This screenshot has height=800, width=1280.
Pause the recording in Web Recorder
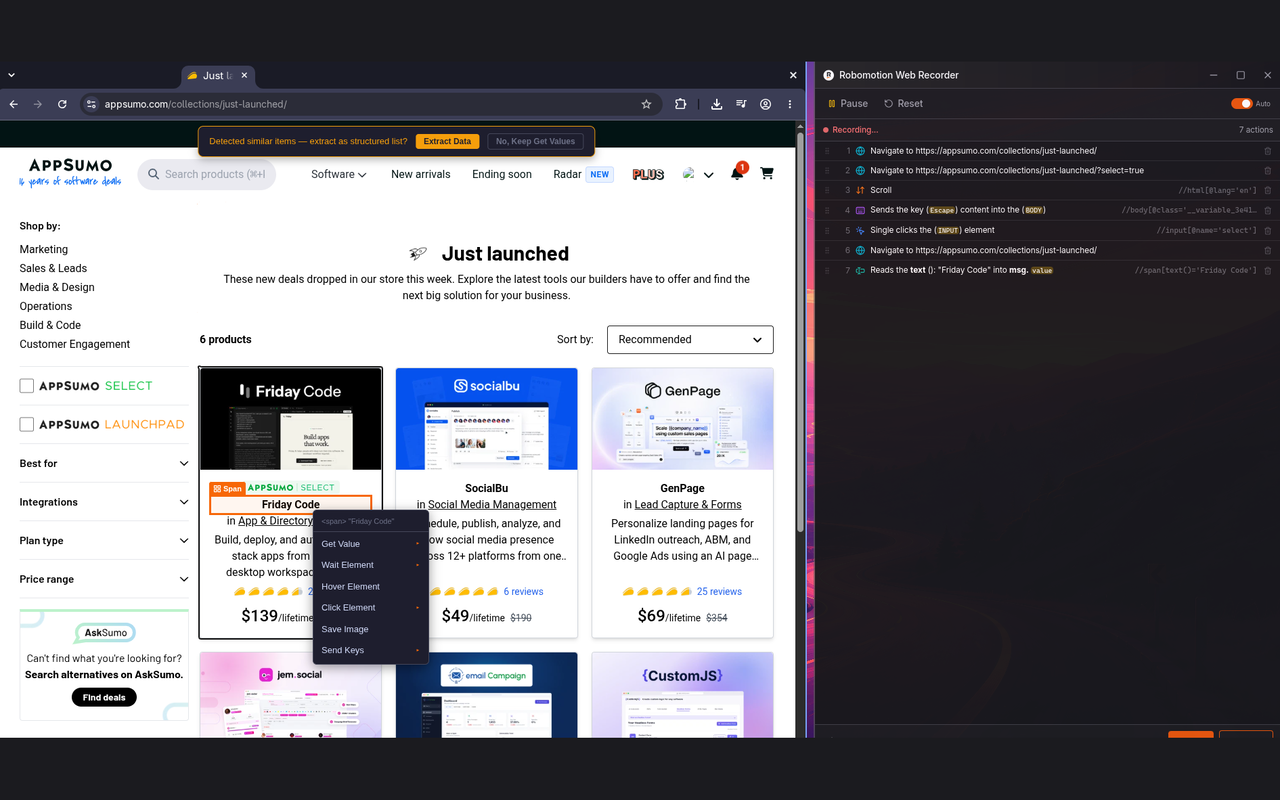847,104
